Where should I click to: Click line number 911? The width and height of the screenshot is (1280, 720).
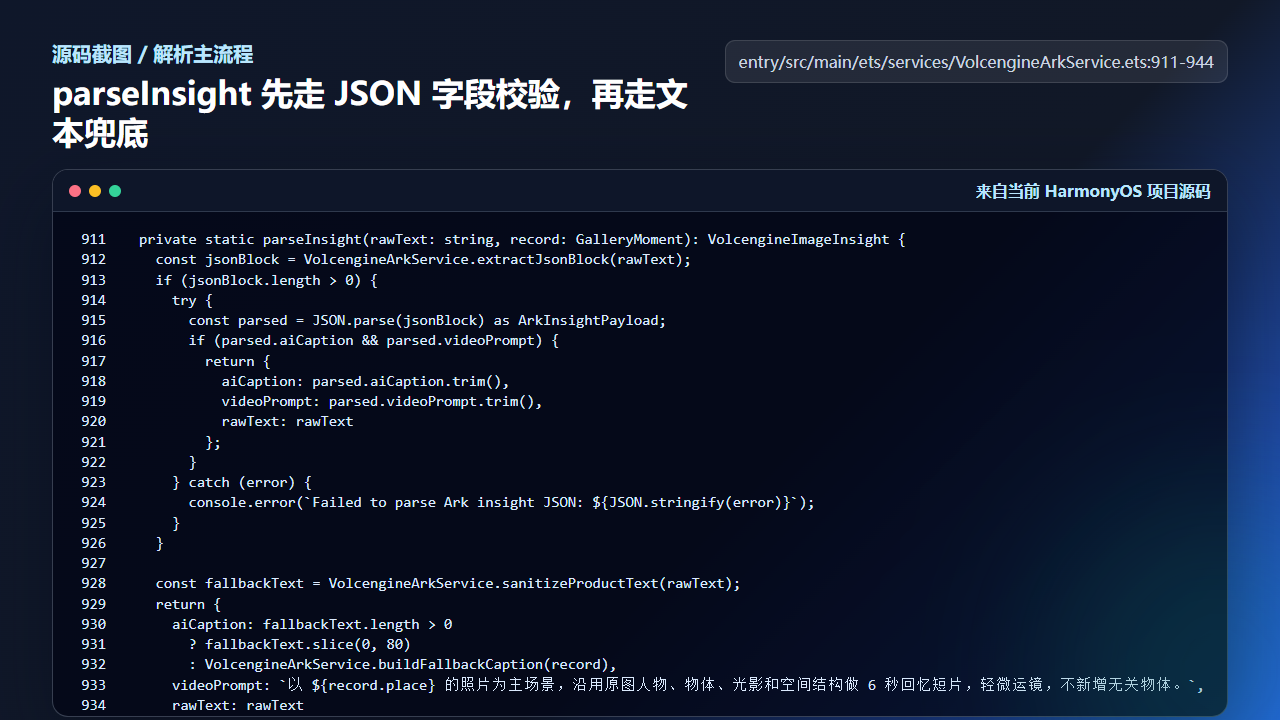[94, 239]
